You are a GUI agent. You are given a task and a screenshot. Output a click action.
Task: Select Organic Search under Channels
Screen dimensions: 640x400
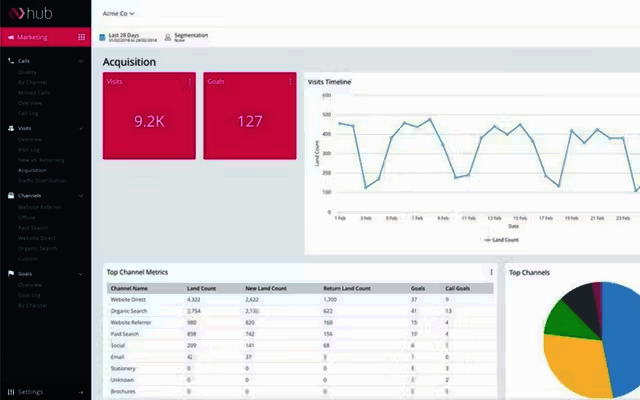pos(37,248)
